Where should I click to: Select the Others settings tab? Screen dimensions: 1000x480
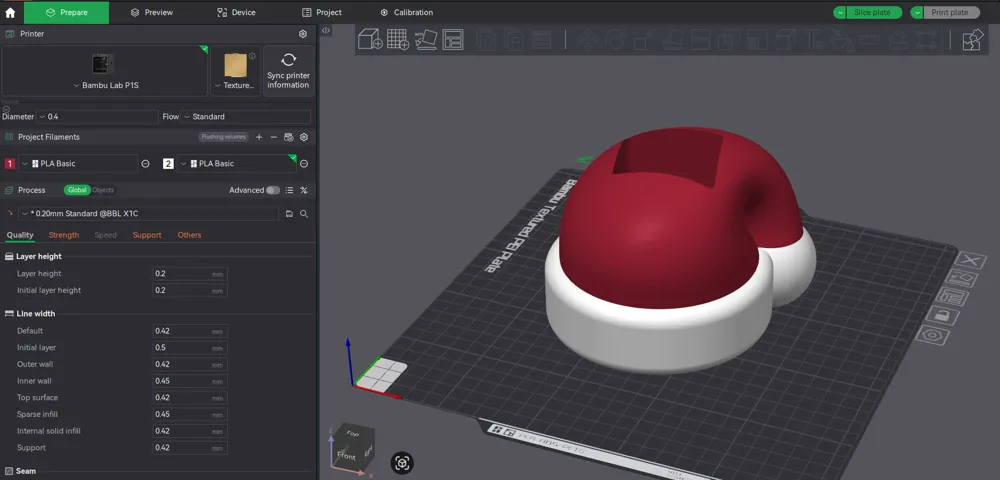point(189,235)
